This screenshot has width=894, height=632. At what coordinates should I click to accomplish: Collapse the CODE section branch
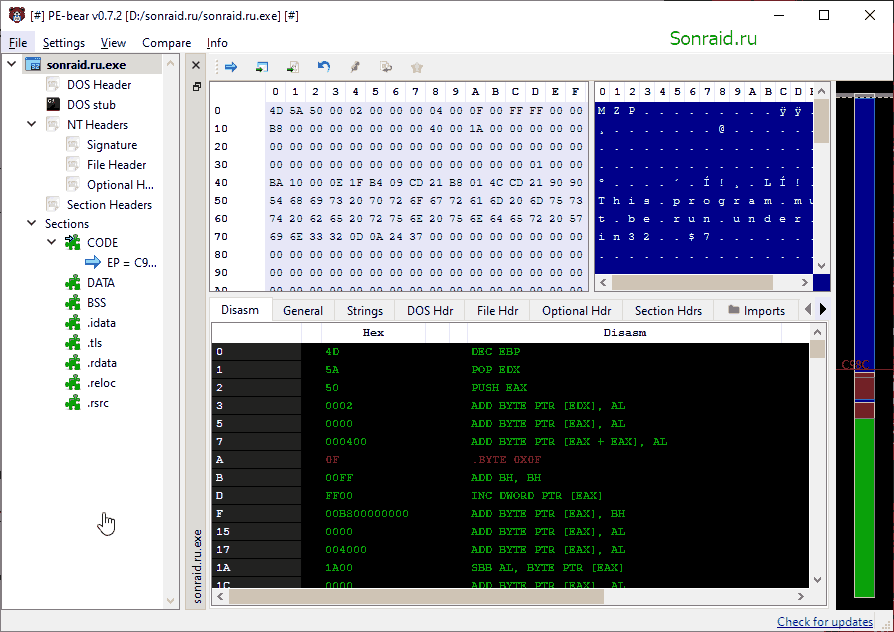tap(52, 242)
